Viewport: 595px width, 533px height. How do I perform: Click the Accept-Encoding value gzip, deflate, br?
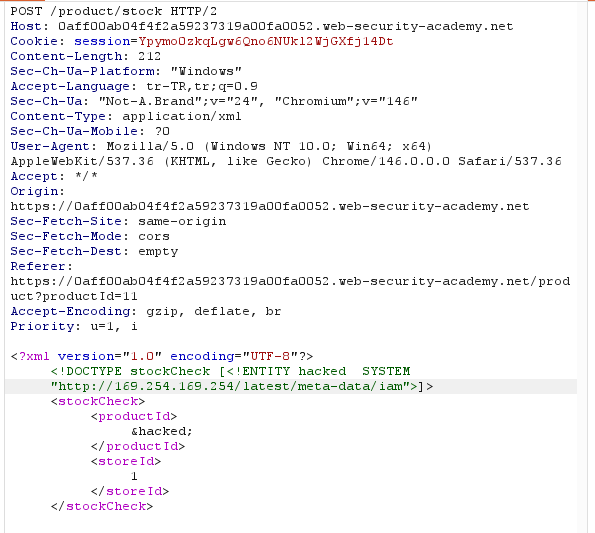(x=214, y=311)
